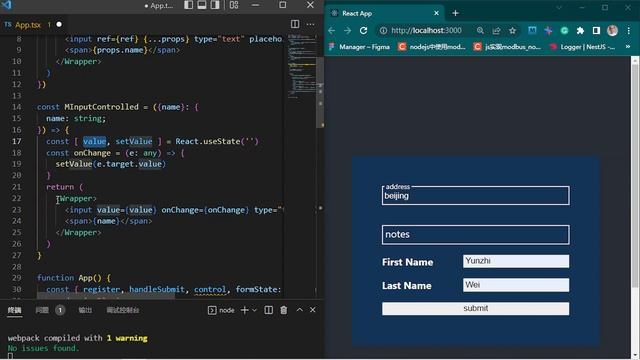Open nodejs modbus bookmark
Screen dimensions: 640x360
coord(432,47)
